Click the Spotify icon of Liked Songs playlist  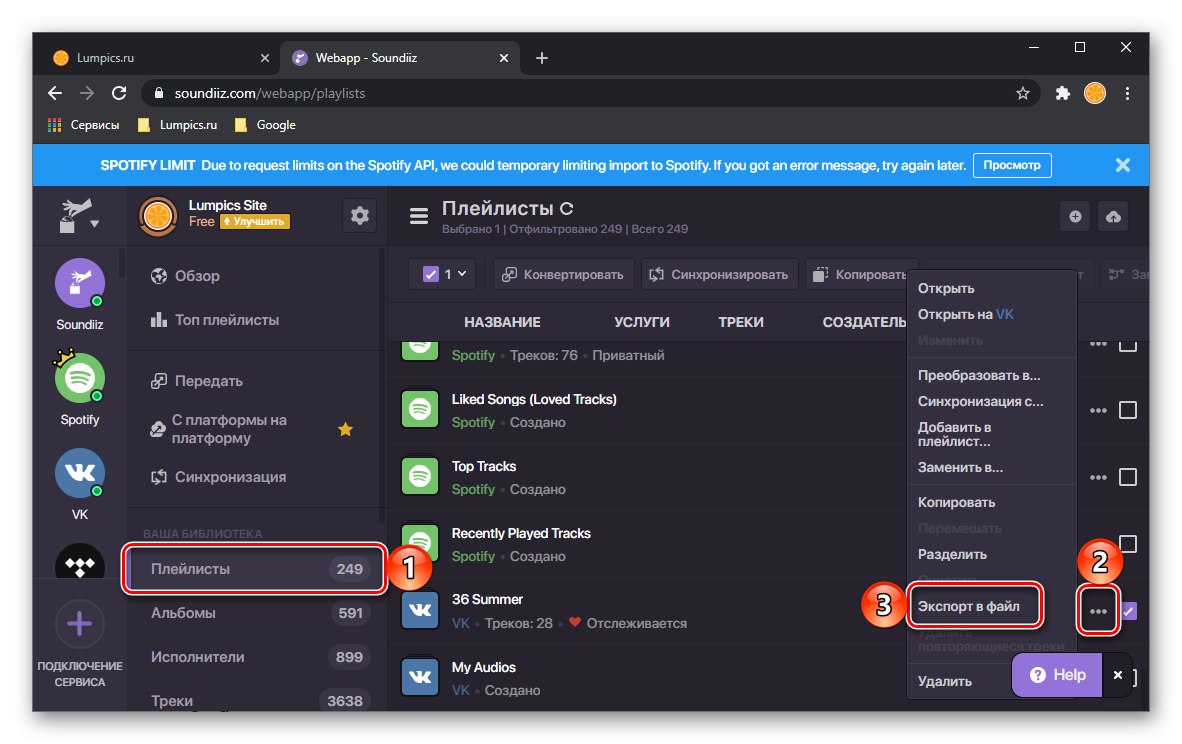(x=420, y=409)
